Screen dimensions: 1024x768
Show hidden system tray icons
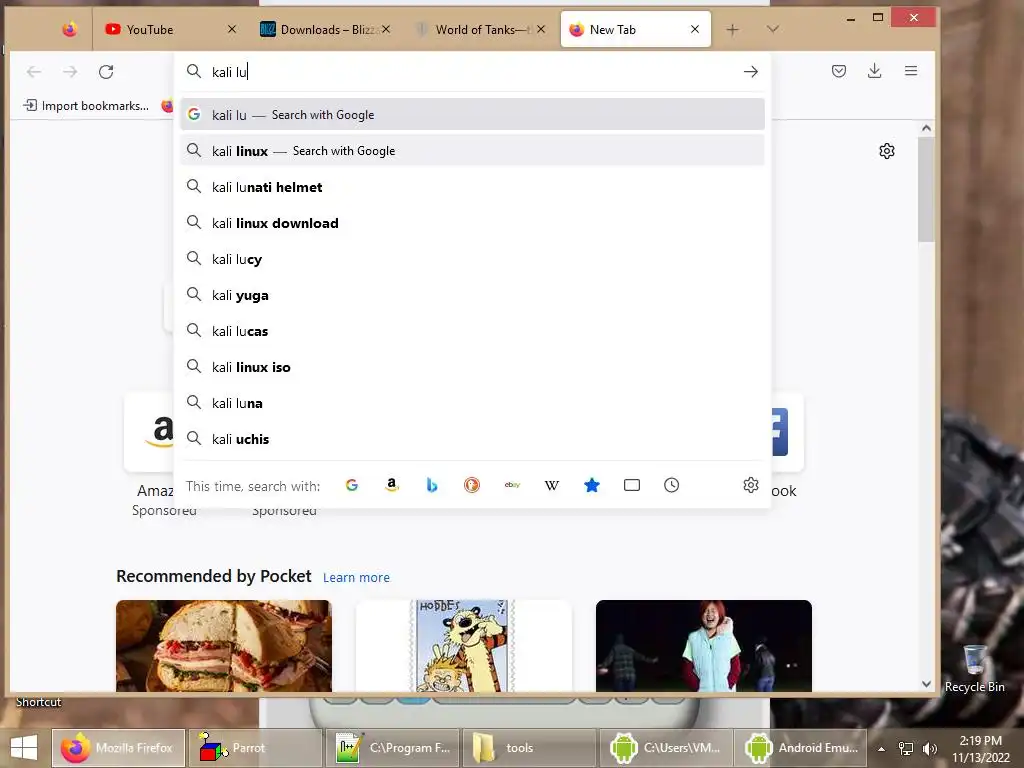pyautogui.click(x=882, y=749)
